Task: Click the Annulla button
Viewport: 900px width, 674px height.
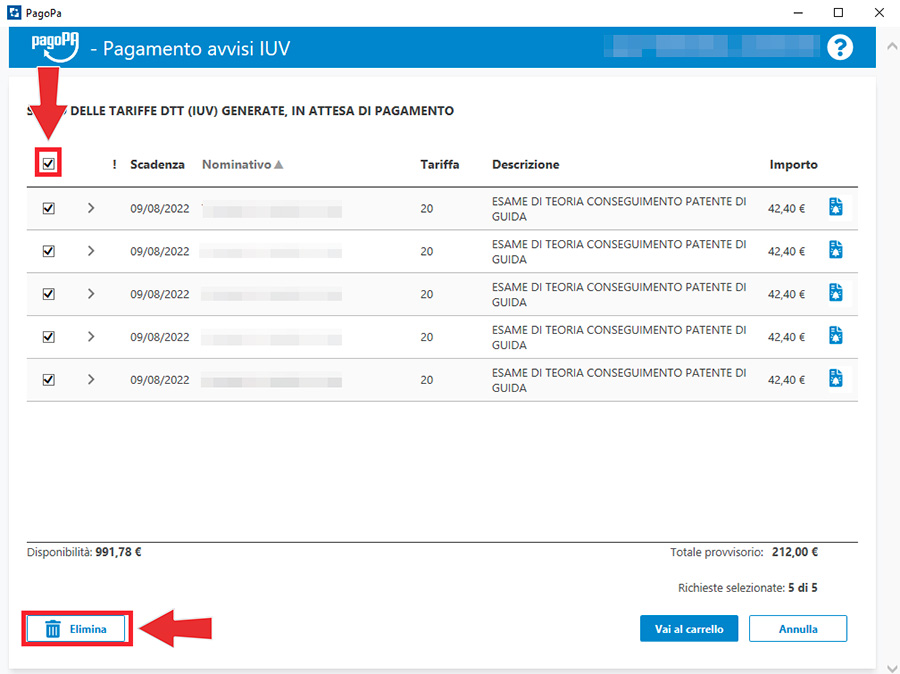Action: [798, 628]
